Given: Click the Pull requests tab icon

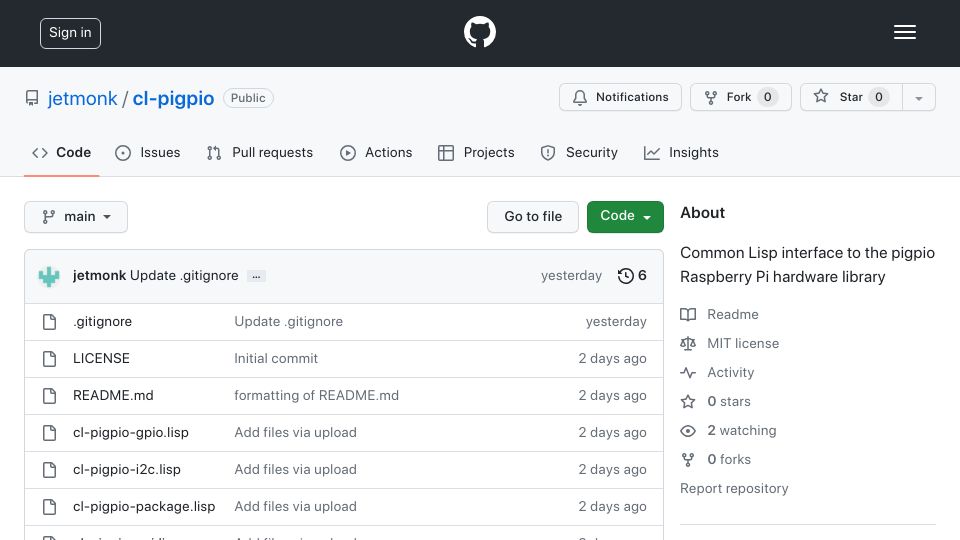Looking at the screenshot, I should click(x=214, y=153).
